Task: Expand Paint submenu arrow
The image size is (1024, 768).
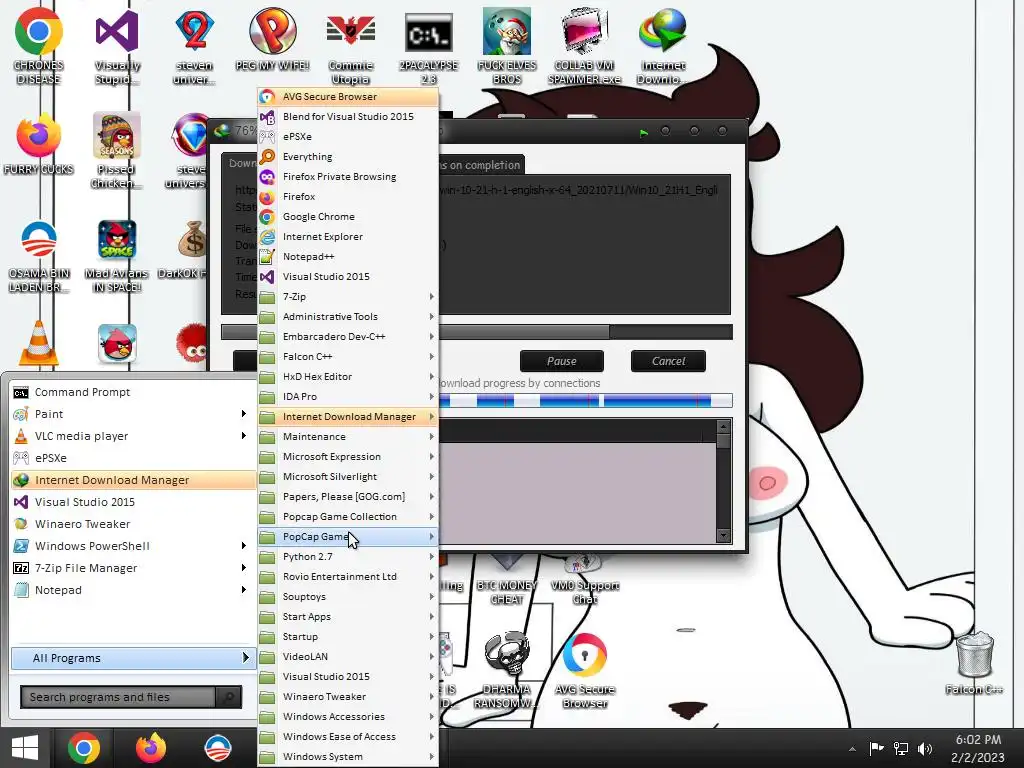Action: click(x=244, y=414)
